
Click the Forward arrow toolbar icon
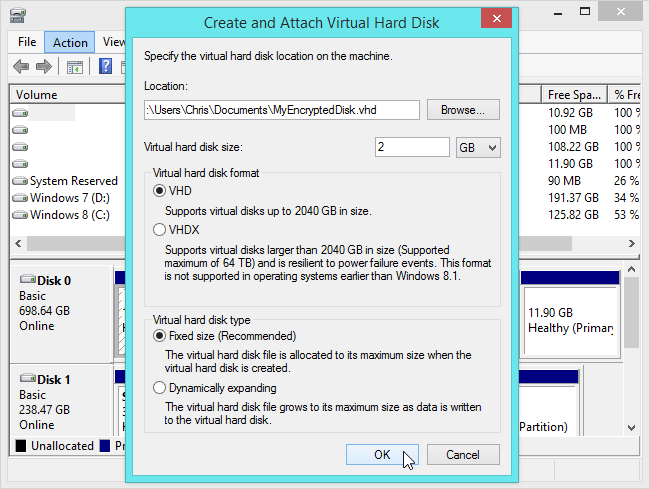43,66
